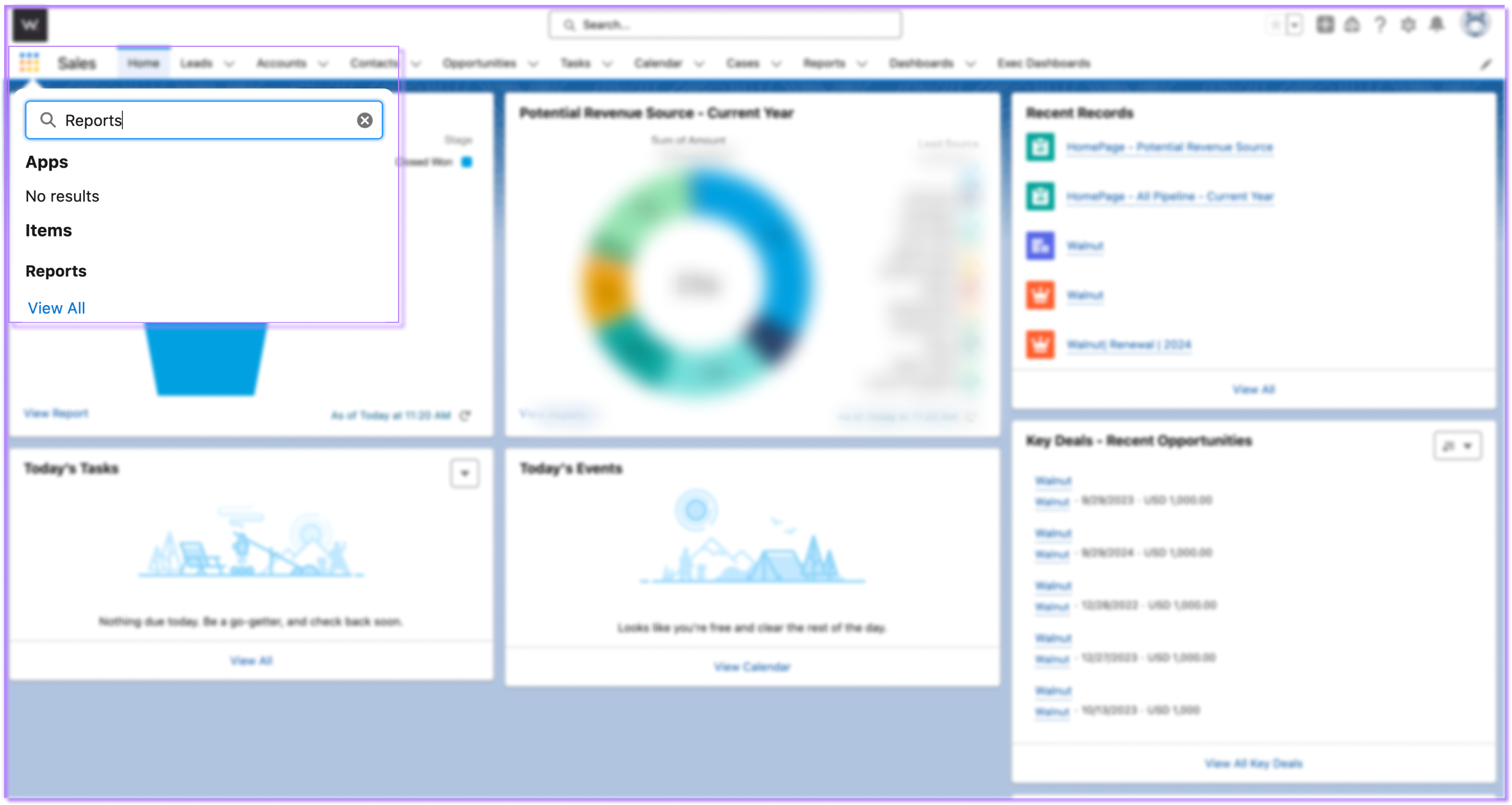
Task: Open the Notifications bell icon
Action: pos(1436,24)
